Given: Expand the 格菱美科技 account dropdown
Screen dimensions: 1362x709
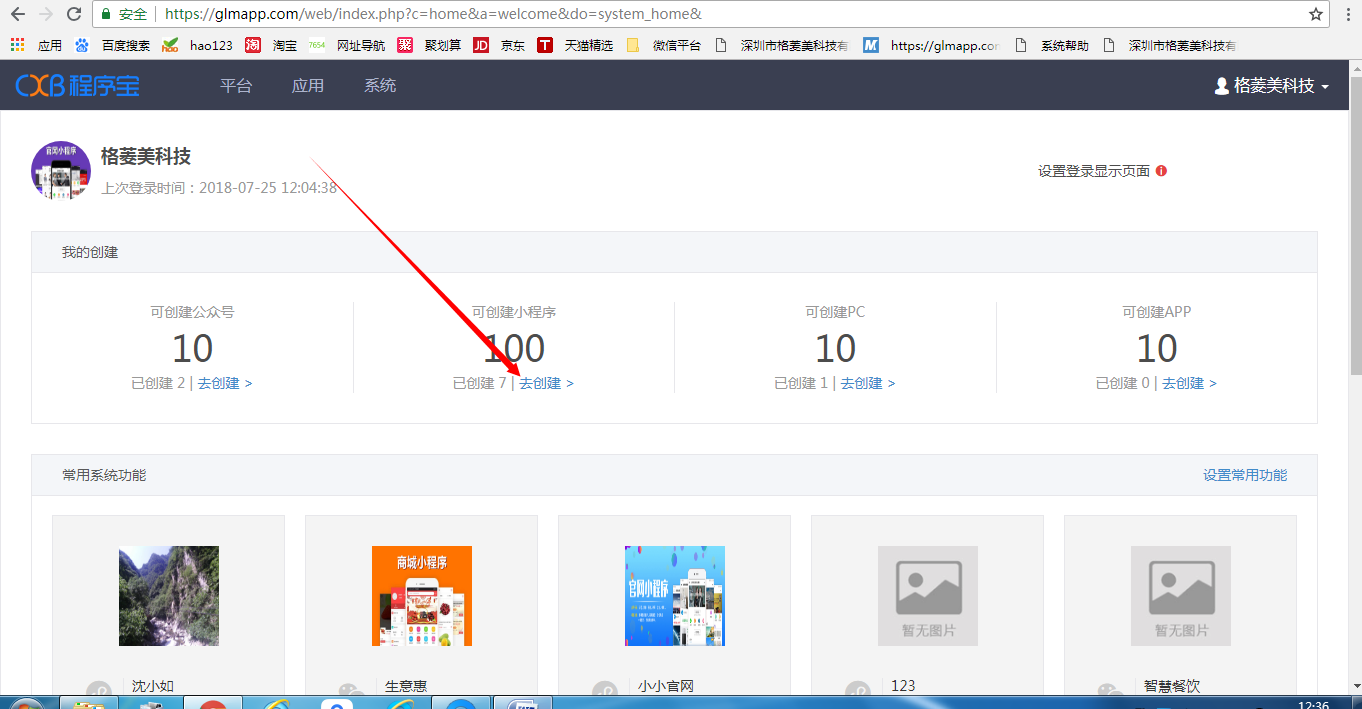Looking at the screenshot, I should (1272, 86).
